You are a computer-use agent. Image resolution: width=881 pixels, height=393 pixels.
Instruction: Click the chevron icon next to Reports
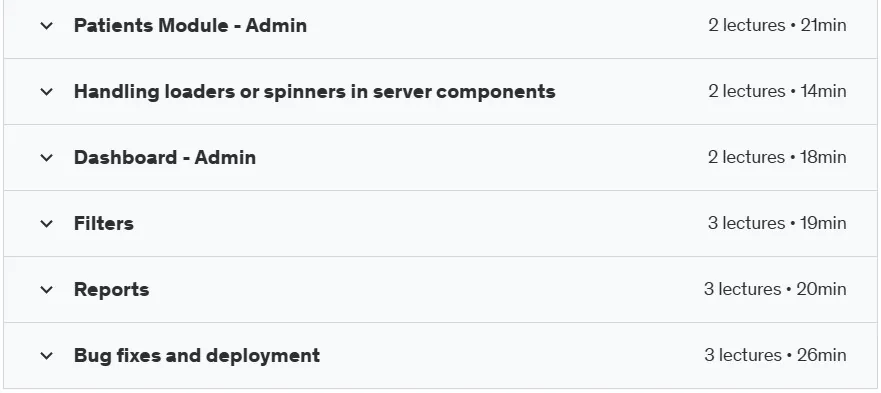[47, 290]
